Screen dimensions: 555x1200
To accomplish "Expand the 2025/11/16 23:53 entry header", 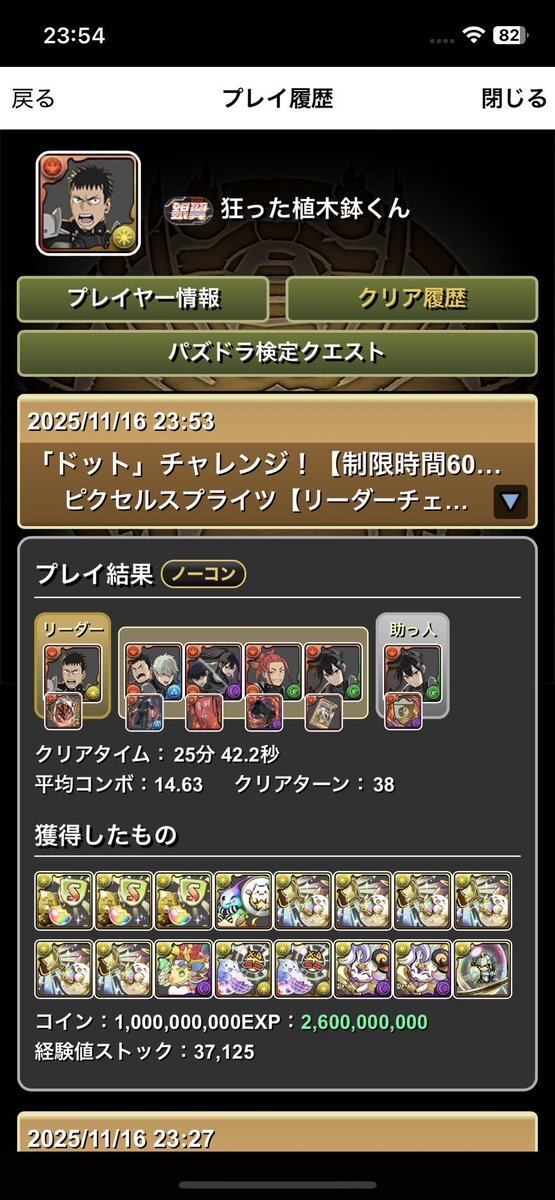I will point(277,461).
